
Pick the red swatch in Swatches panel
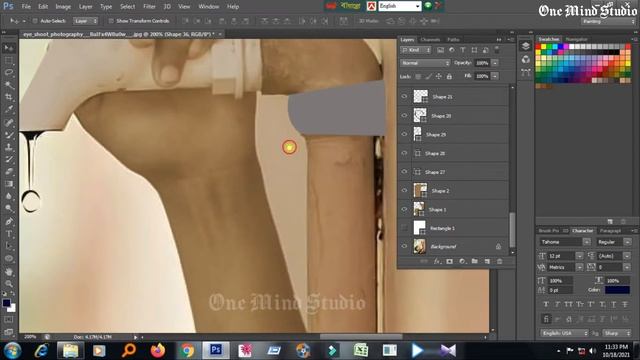pyautogui.click(x=538, y=47)
